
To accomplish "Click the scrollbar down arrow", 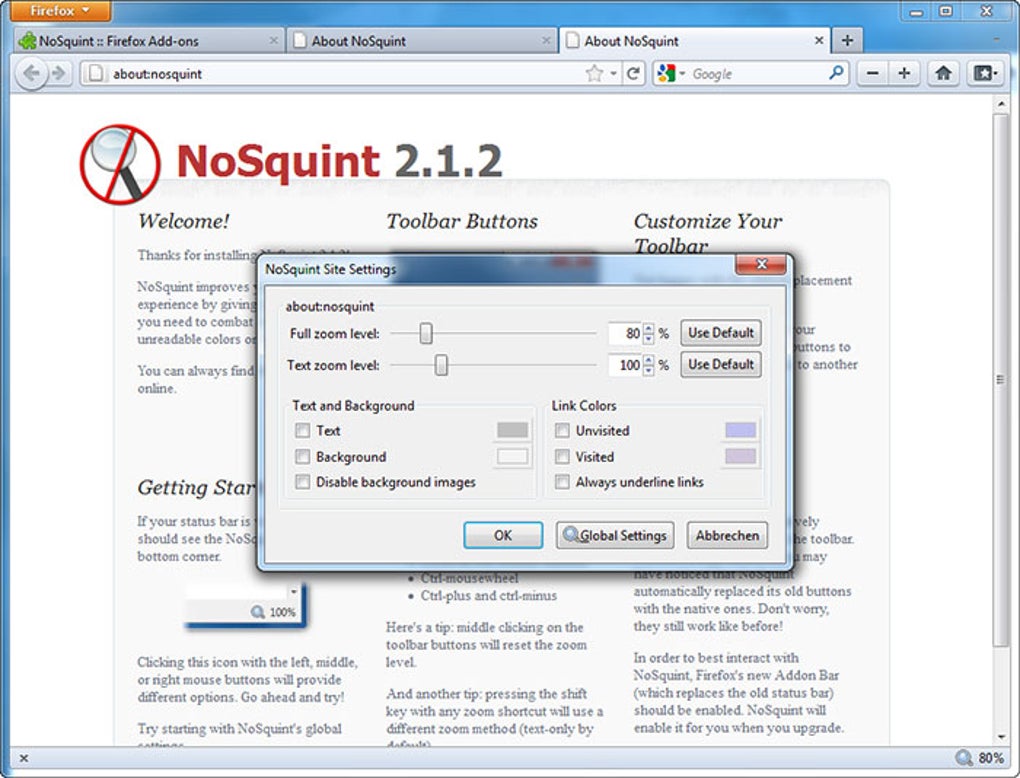I will 1000,737.
